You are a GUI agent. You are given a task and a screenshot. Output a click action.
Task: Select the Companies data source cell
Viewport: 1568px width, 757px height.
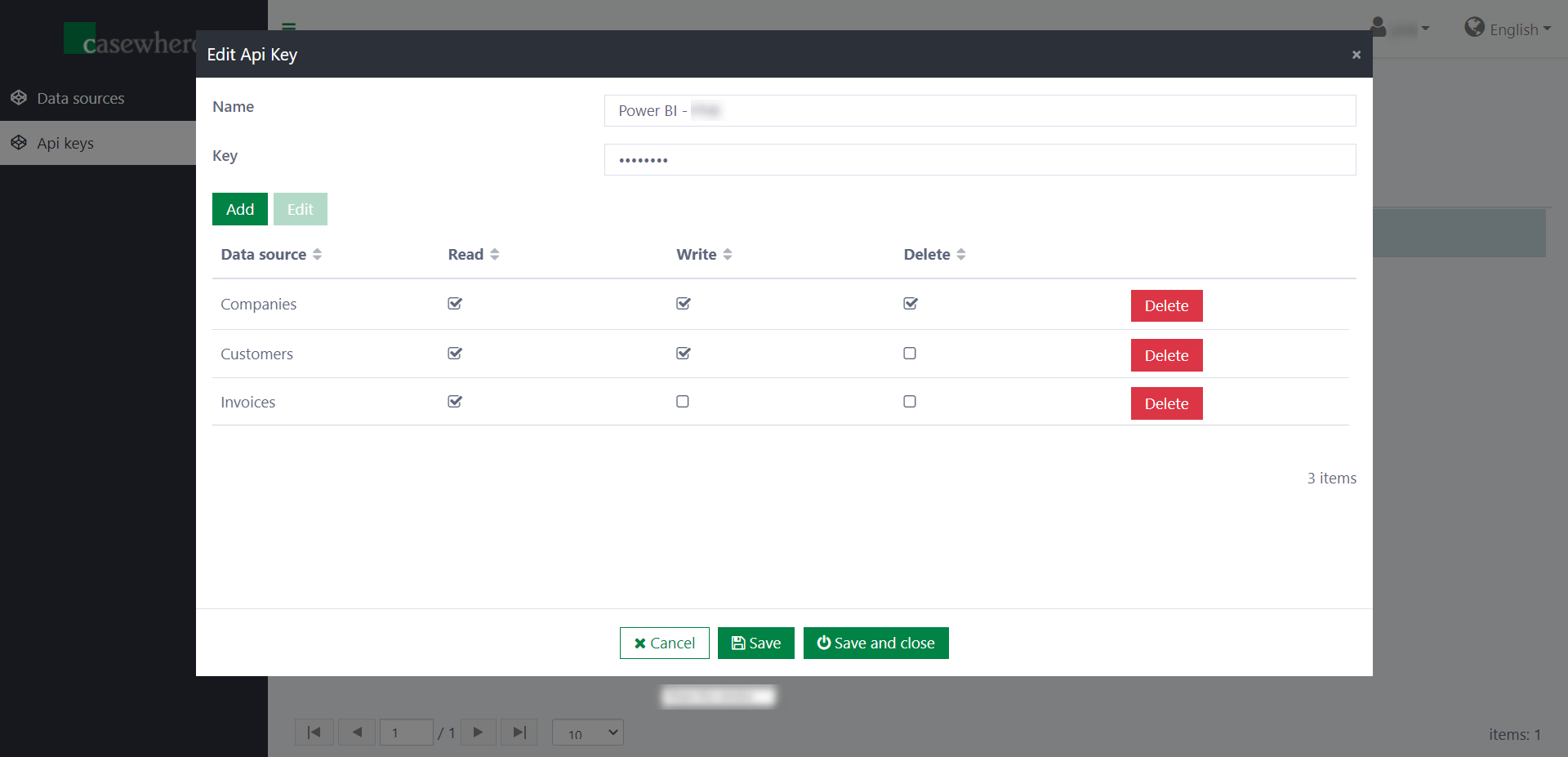click(x=259, y=305)
